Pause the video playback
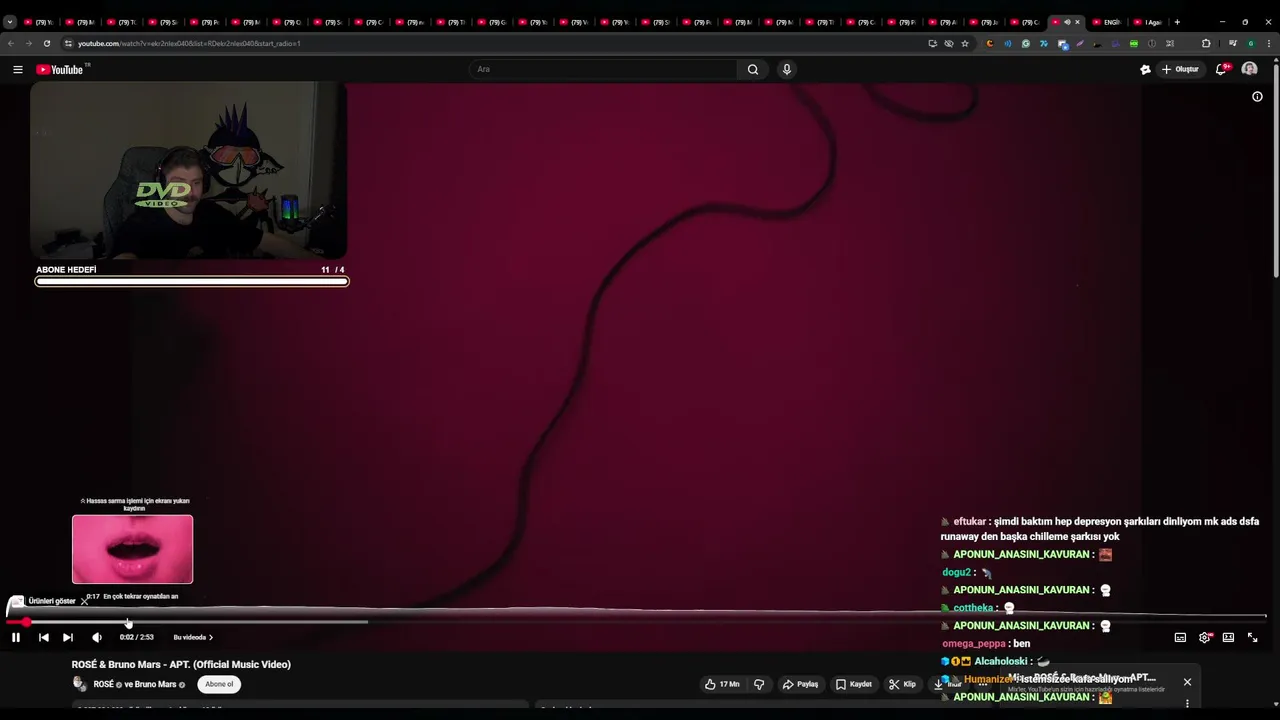This screenshot has height=720, width=1280. click(16, 637)
